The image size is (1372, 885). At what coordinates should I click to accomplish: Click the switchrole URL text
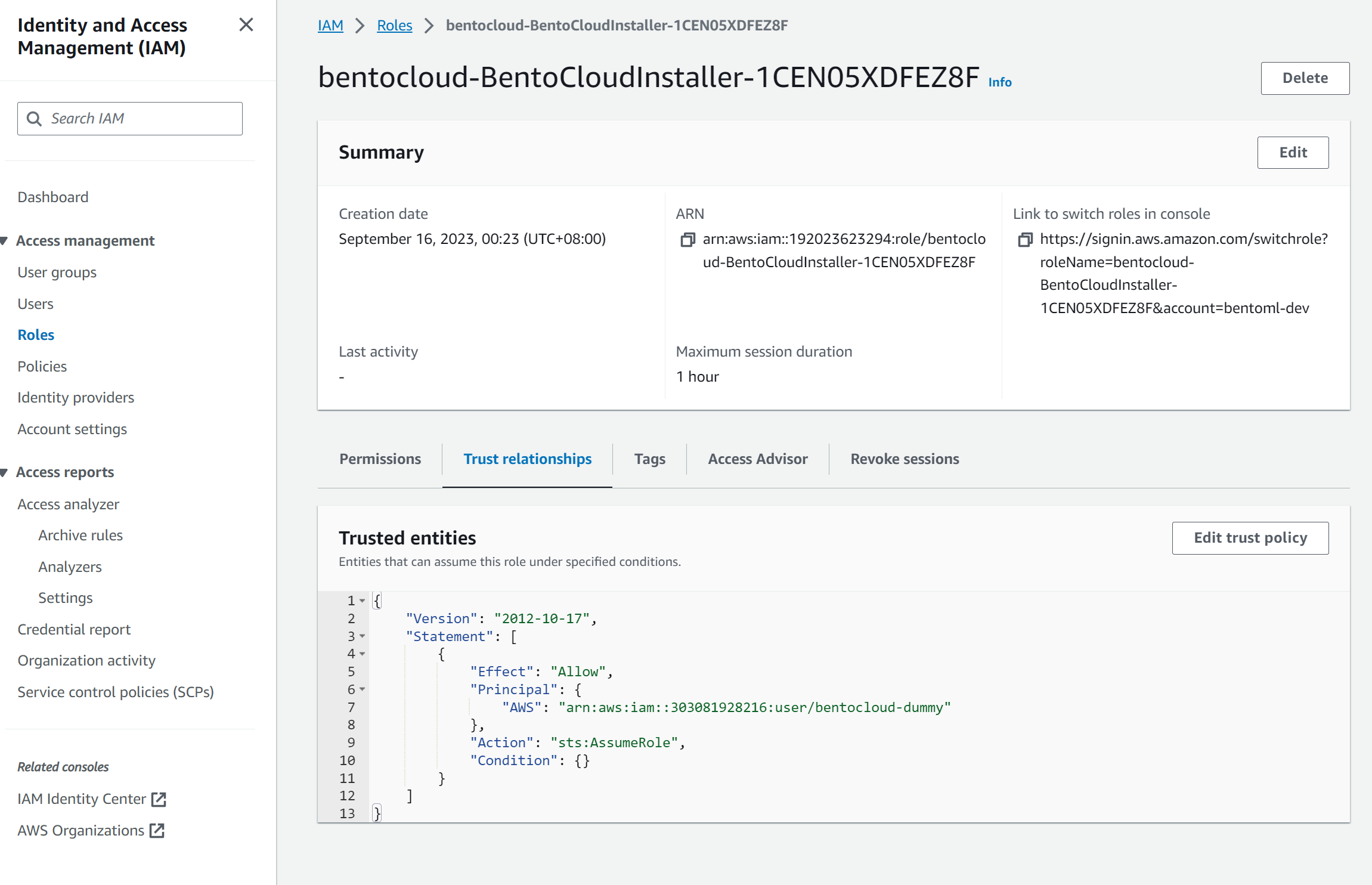click(x=1184, y=274)
